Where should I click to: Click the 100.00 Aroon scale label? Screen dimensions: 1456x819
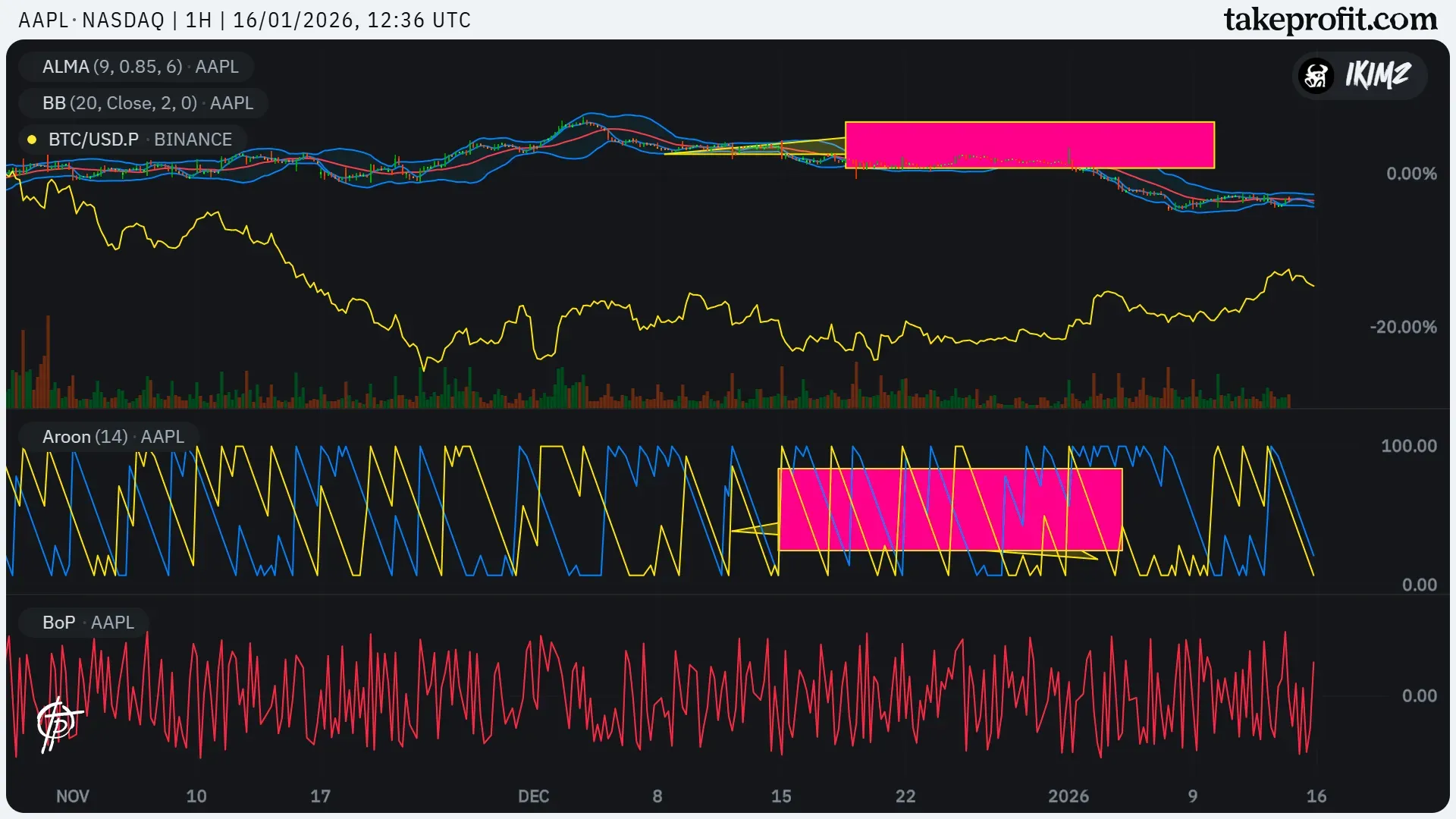(1408, 446)
